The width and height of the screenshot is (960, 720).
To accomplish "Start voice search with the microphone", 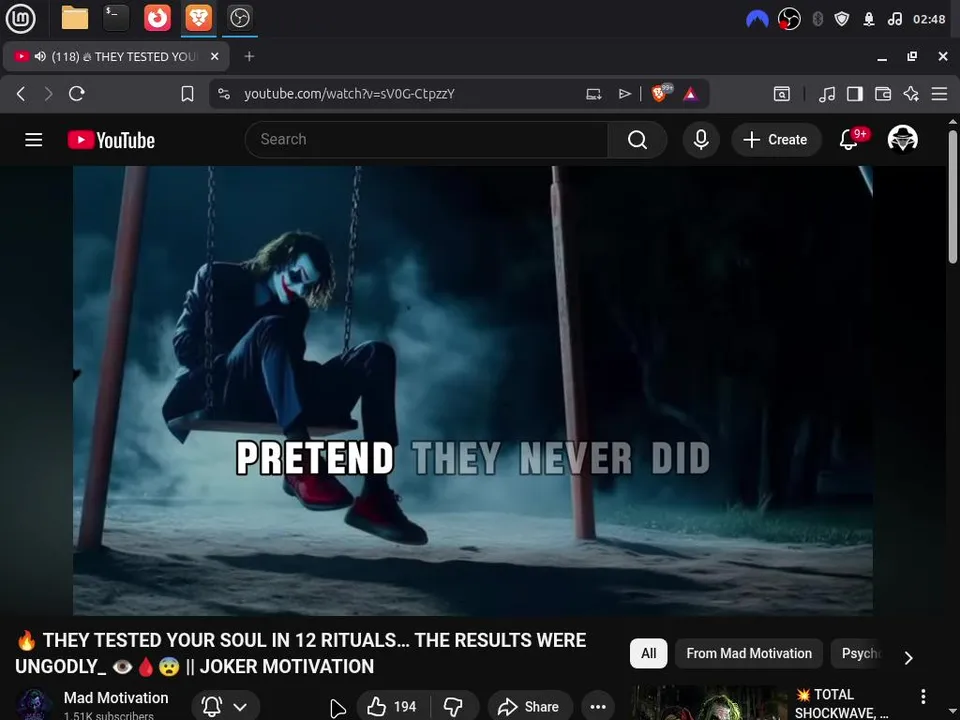I will (x=701, y=140).
